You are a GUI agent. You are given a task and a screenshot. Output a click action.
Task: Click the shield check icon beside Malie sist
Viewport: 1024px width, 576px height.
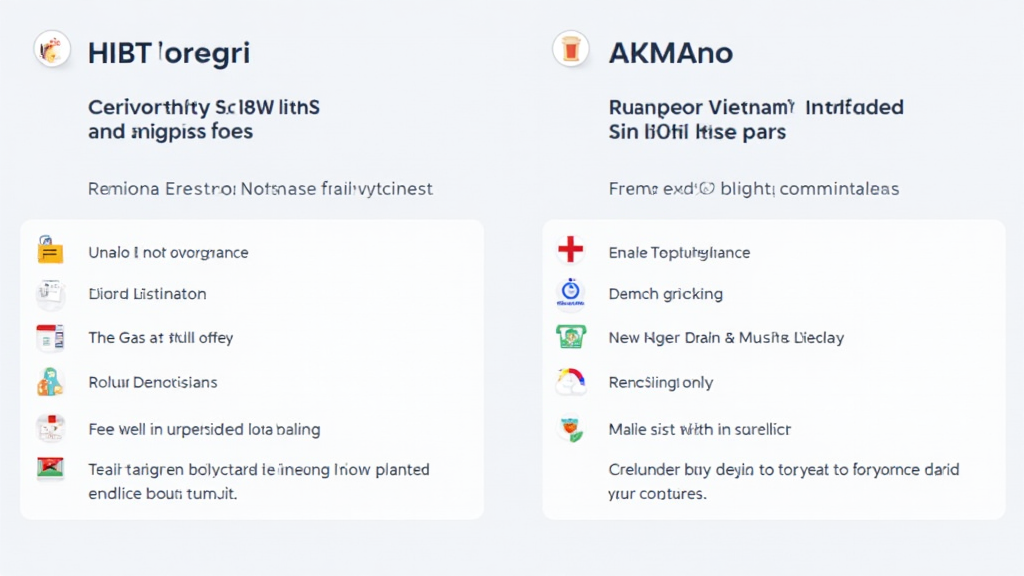(x=570, y=429)
